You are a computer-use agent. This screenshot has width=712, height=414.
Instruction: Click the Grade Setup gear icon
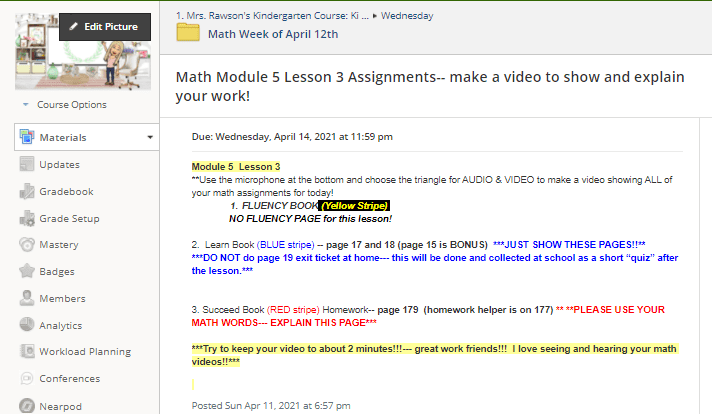tap(27, 218)
